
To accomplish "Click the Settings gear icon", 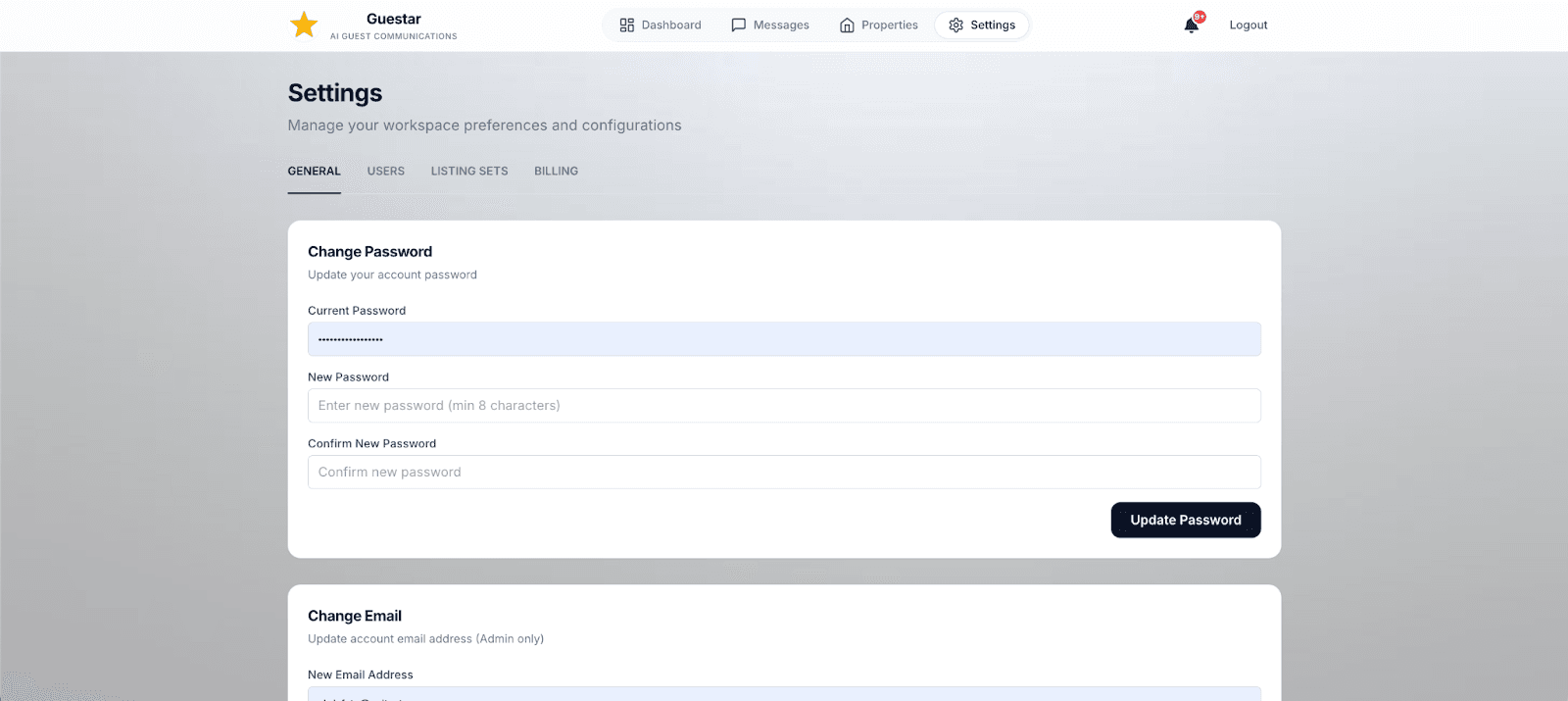I will click(x=955, y=25).
